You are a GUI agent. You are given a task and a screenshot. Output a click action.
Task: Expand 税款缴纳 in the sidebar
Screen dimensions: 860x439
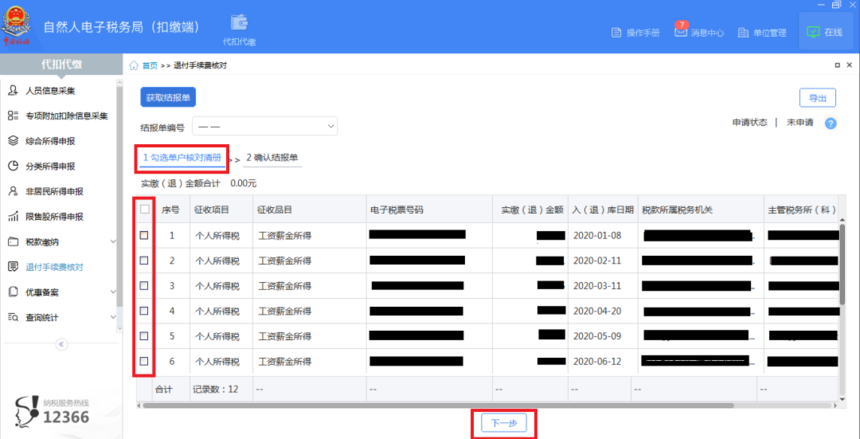click(x=60, y=242)
